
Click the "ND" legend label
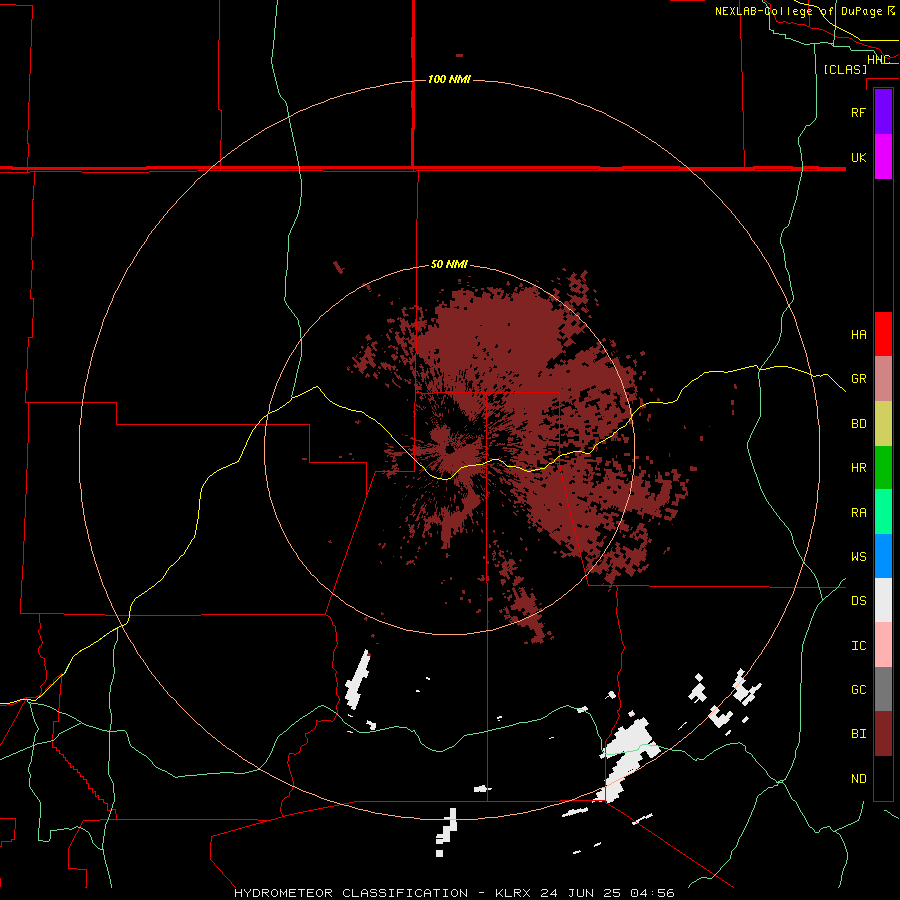point(858,779)
